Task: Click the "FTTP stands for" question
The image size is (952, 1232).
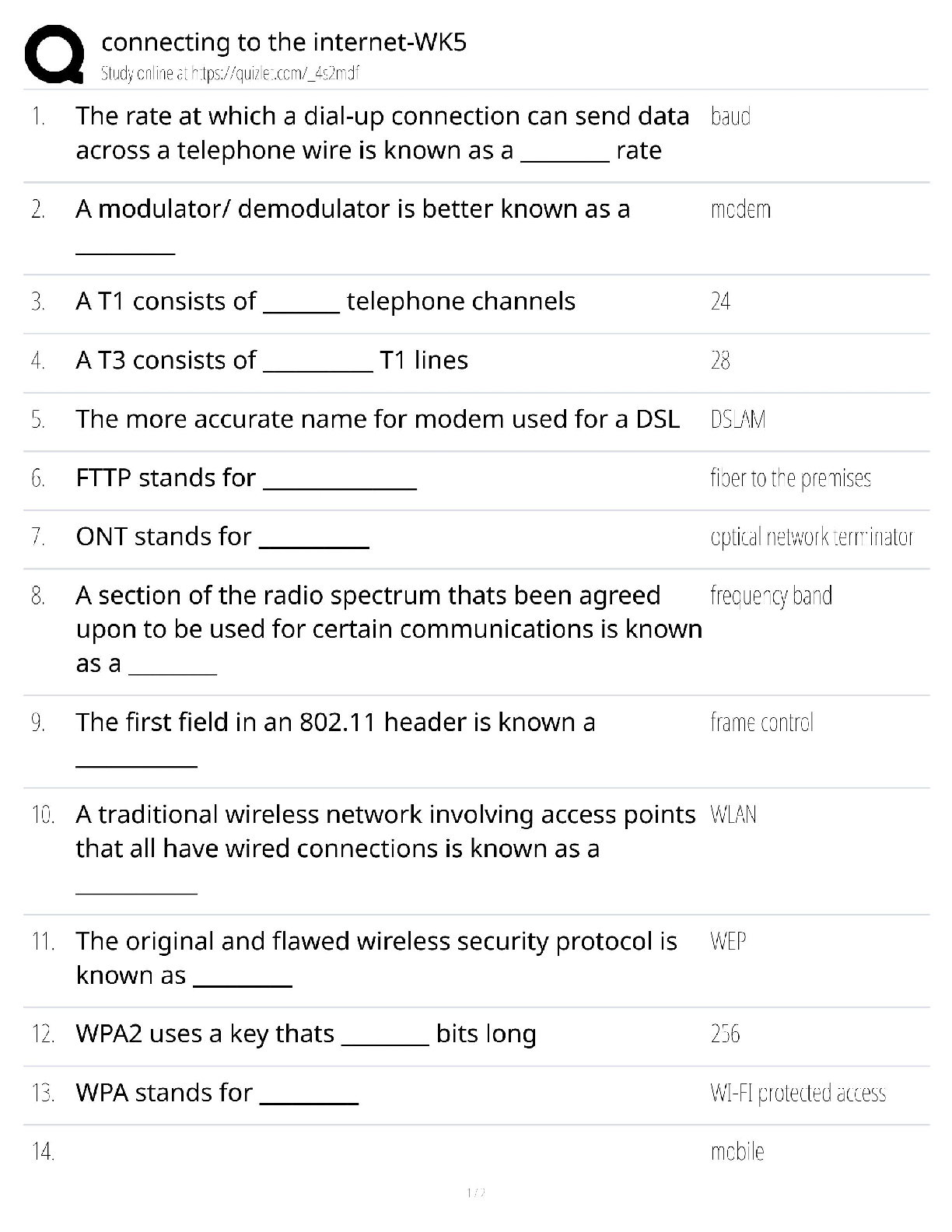Action: tap(246, 478)
